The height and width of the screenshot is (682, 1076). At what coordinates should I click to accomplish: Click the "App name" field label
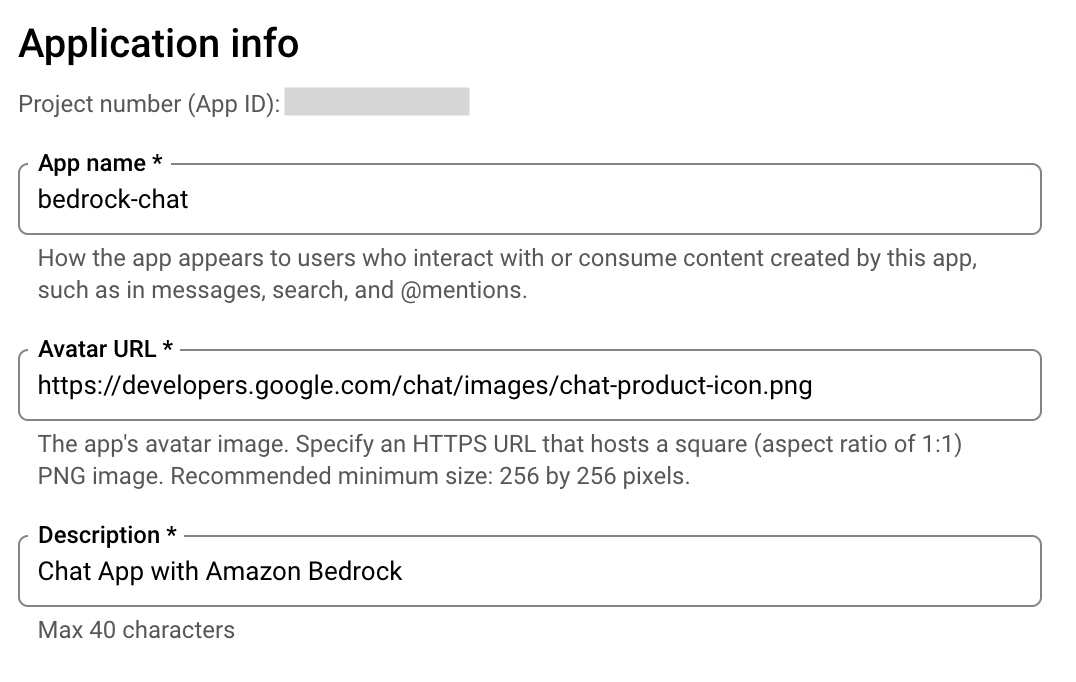coord(92,163)
